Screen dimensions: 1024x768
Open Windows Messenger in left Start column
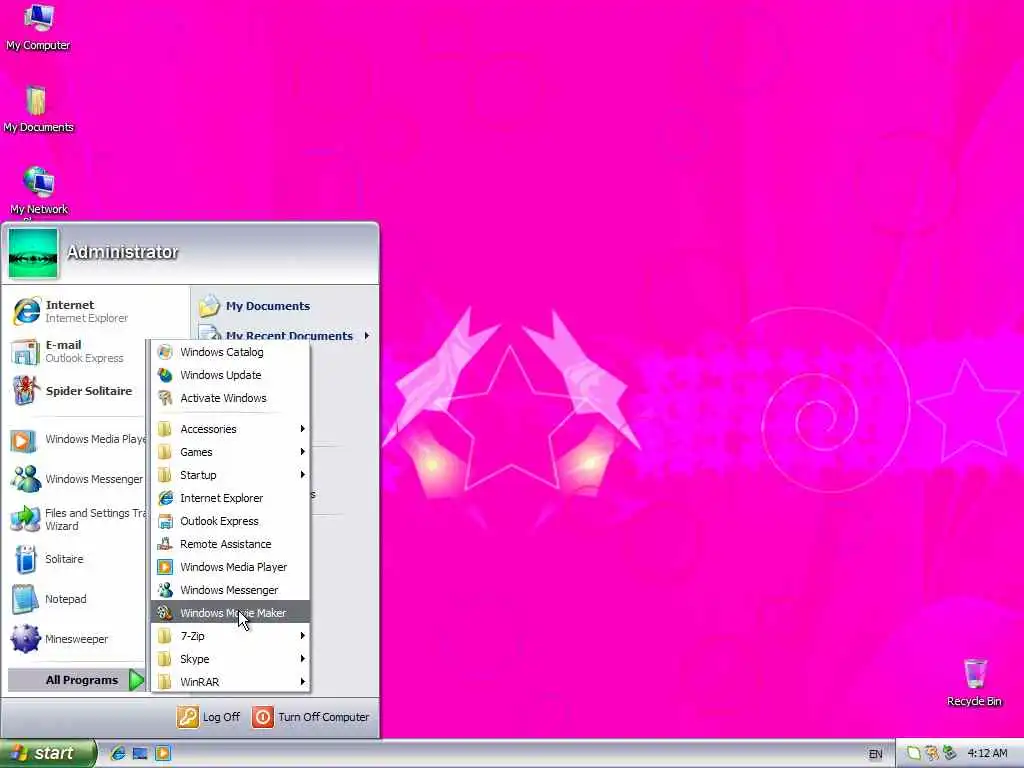77,479
